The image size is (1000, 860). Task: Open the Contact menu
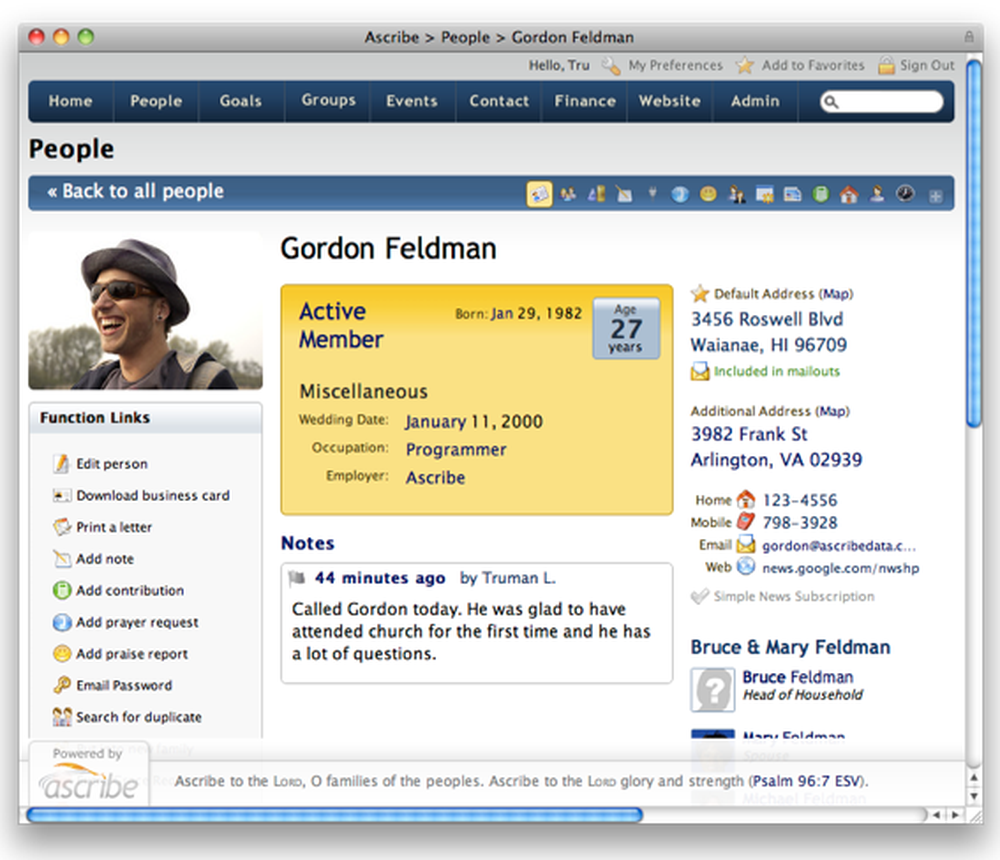pos(499,101)
